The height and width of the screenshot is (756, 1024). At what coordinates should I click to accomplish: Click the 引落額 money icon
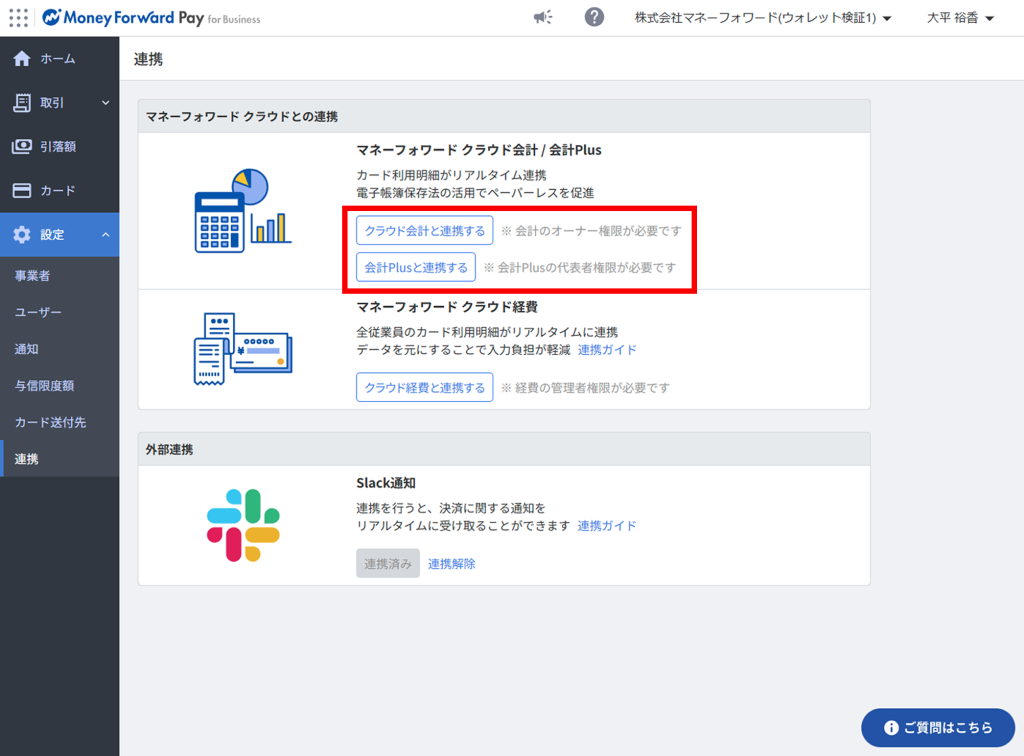pos(22,146)
